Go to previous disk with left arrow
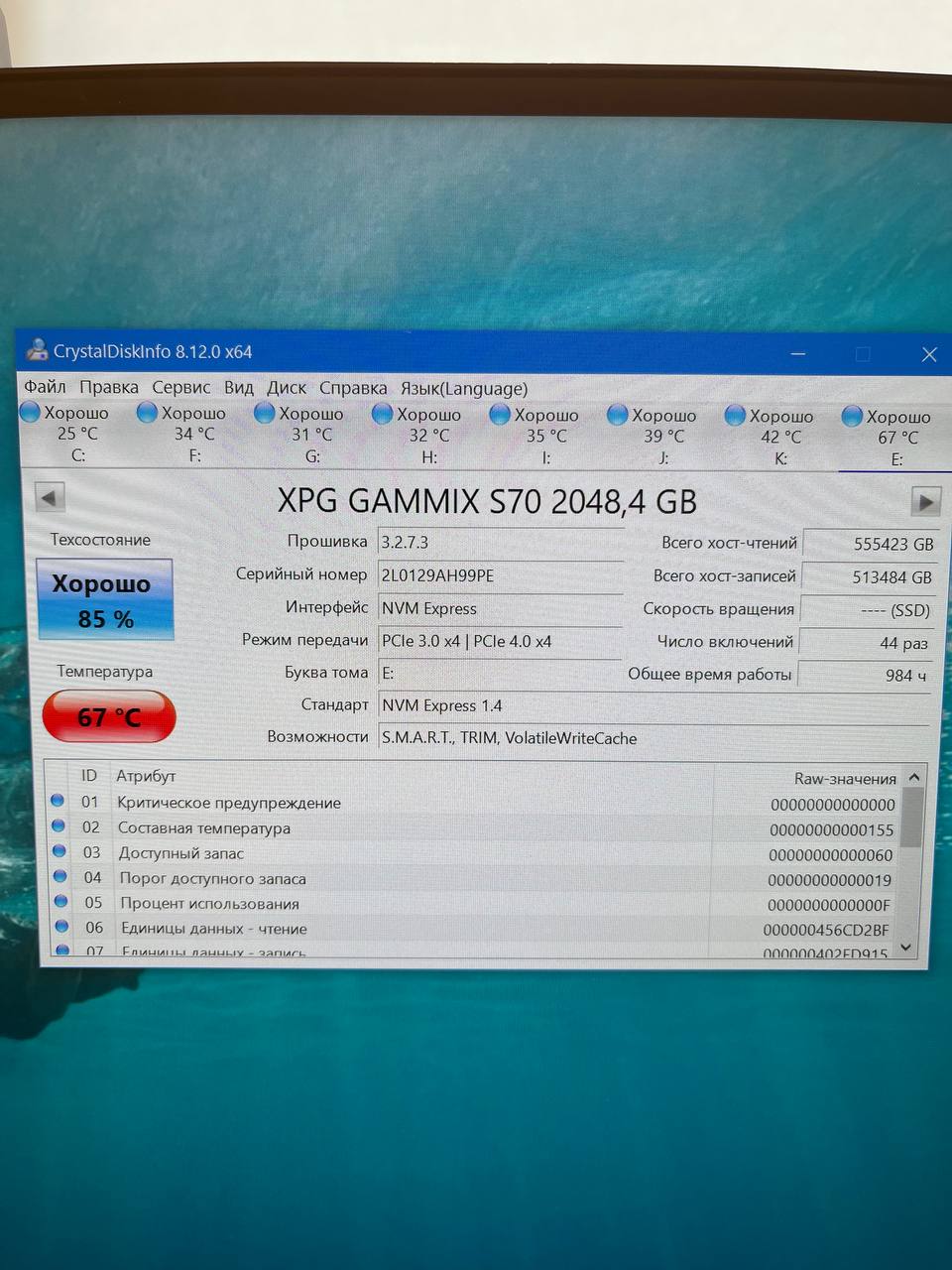The image size is (952, 1270). (x=50, y=496)
